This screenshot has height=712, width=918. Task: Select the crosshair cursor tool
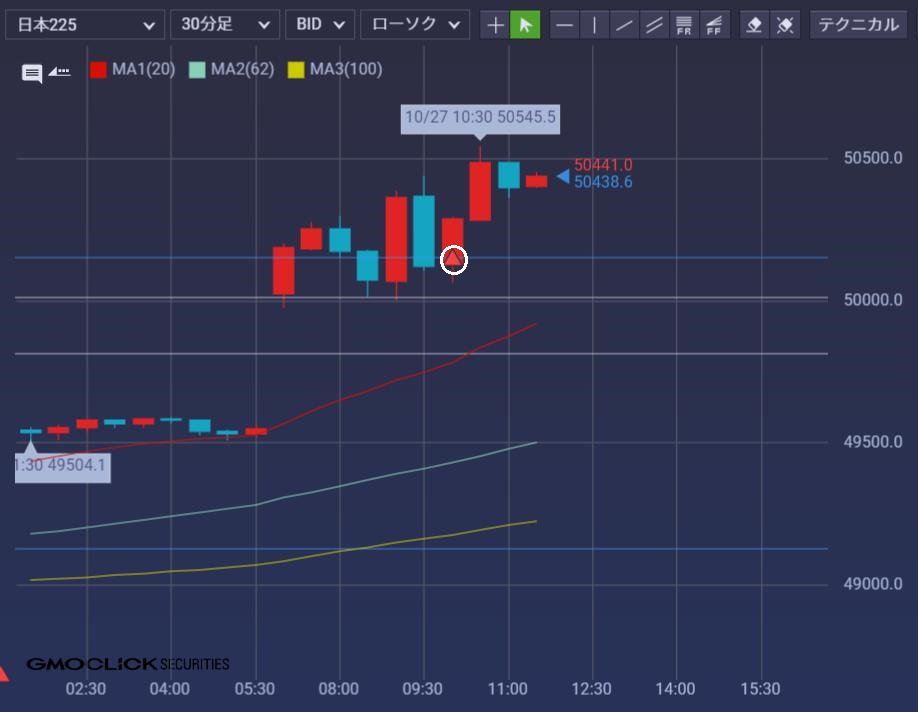point(495,25)
